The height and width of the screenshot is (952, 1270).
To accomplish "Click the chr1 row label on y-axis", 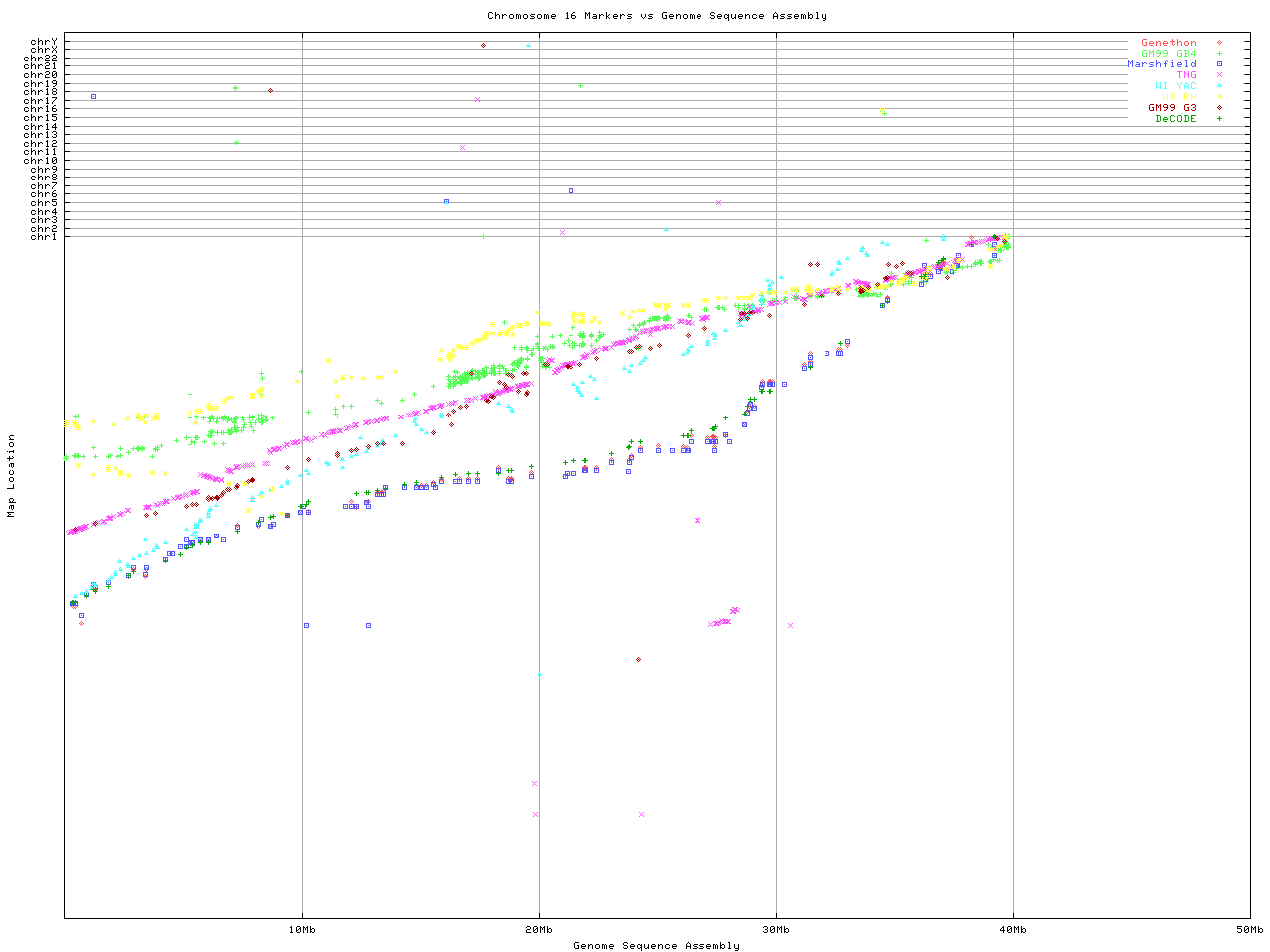I will pyautogui.click(x=44, y=237).
